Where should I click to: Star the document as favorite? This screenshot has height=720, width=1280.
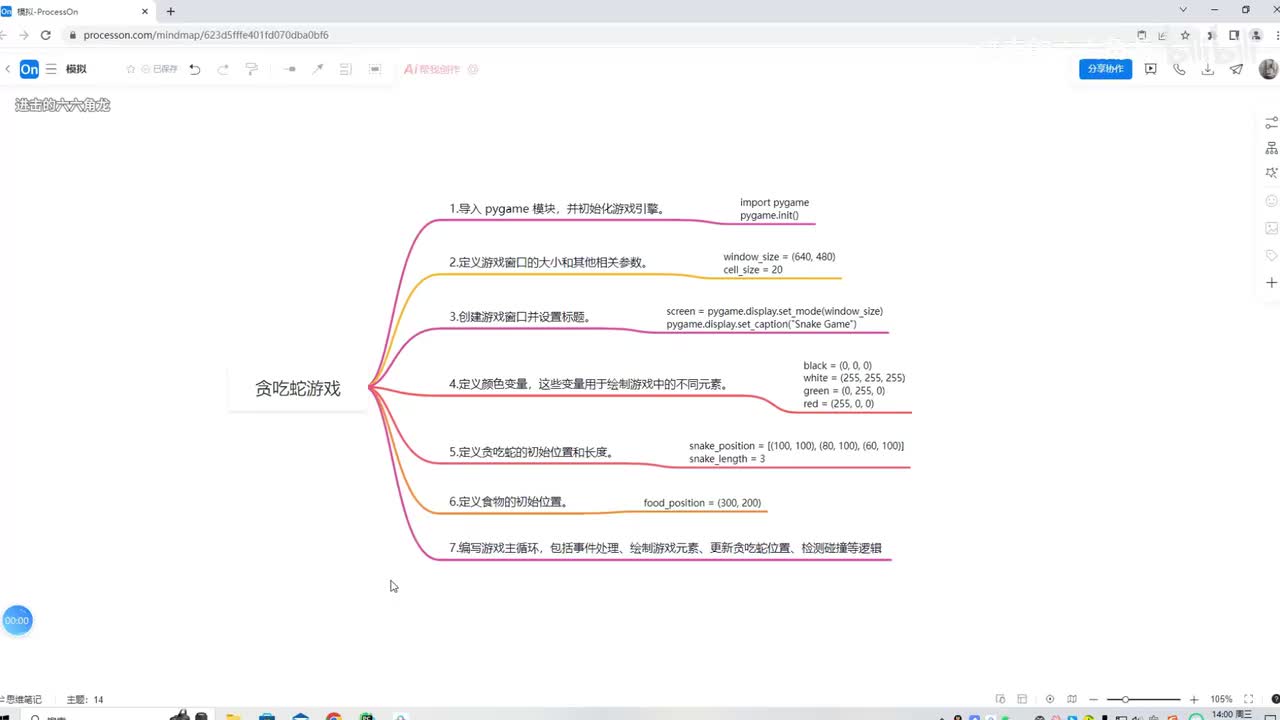coord(130,69)
